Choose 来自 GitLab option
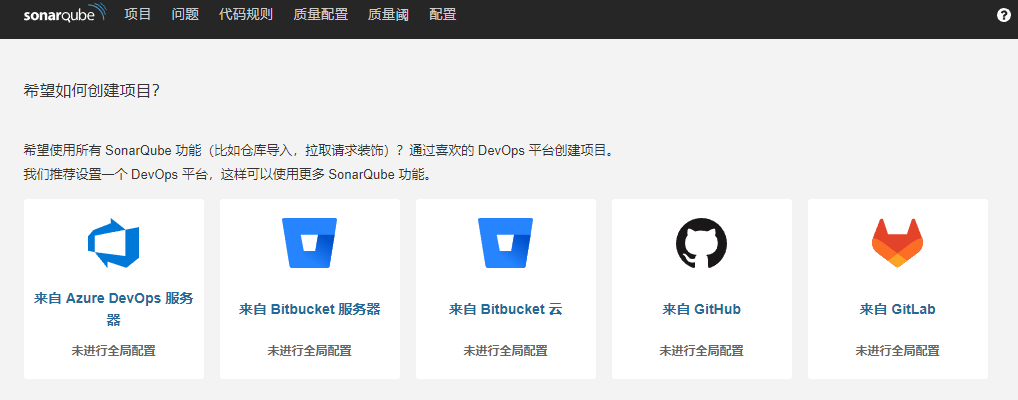The height and width of the screenshot is (400, 1018). (x=897, y=309)
